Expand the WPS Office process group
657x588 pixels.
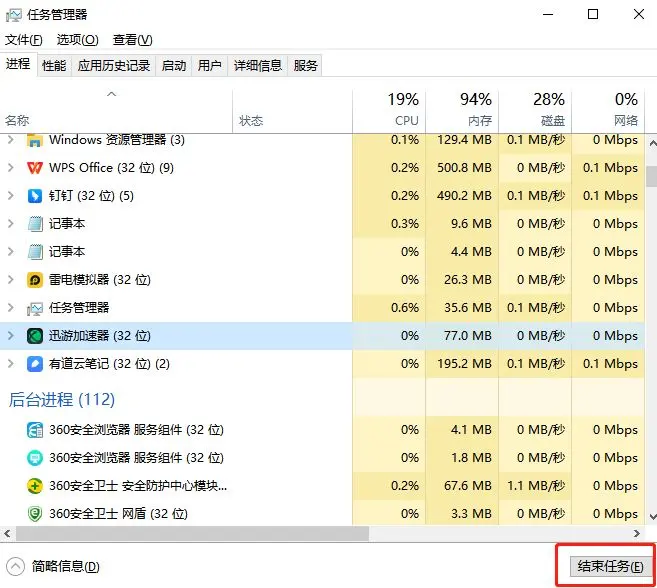[x=11, y=168]
